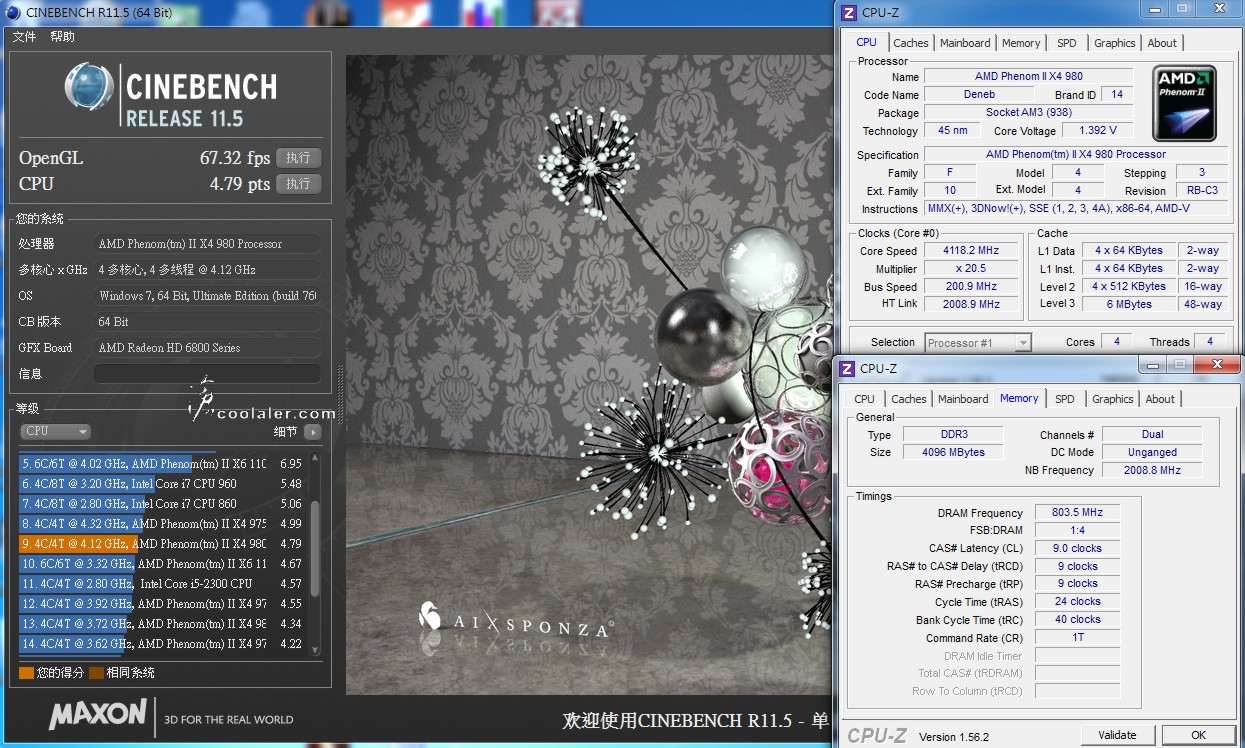Image resolution: width=1245 pixels, height=748 pixels.
Task: Click the CPU-Z title icon of the memory window
Action: pos(847,368)
